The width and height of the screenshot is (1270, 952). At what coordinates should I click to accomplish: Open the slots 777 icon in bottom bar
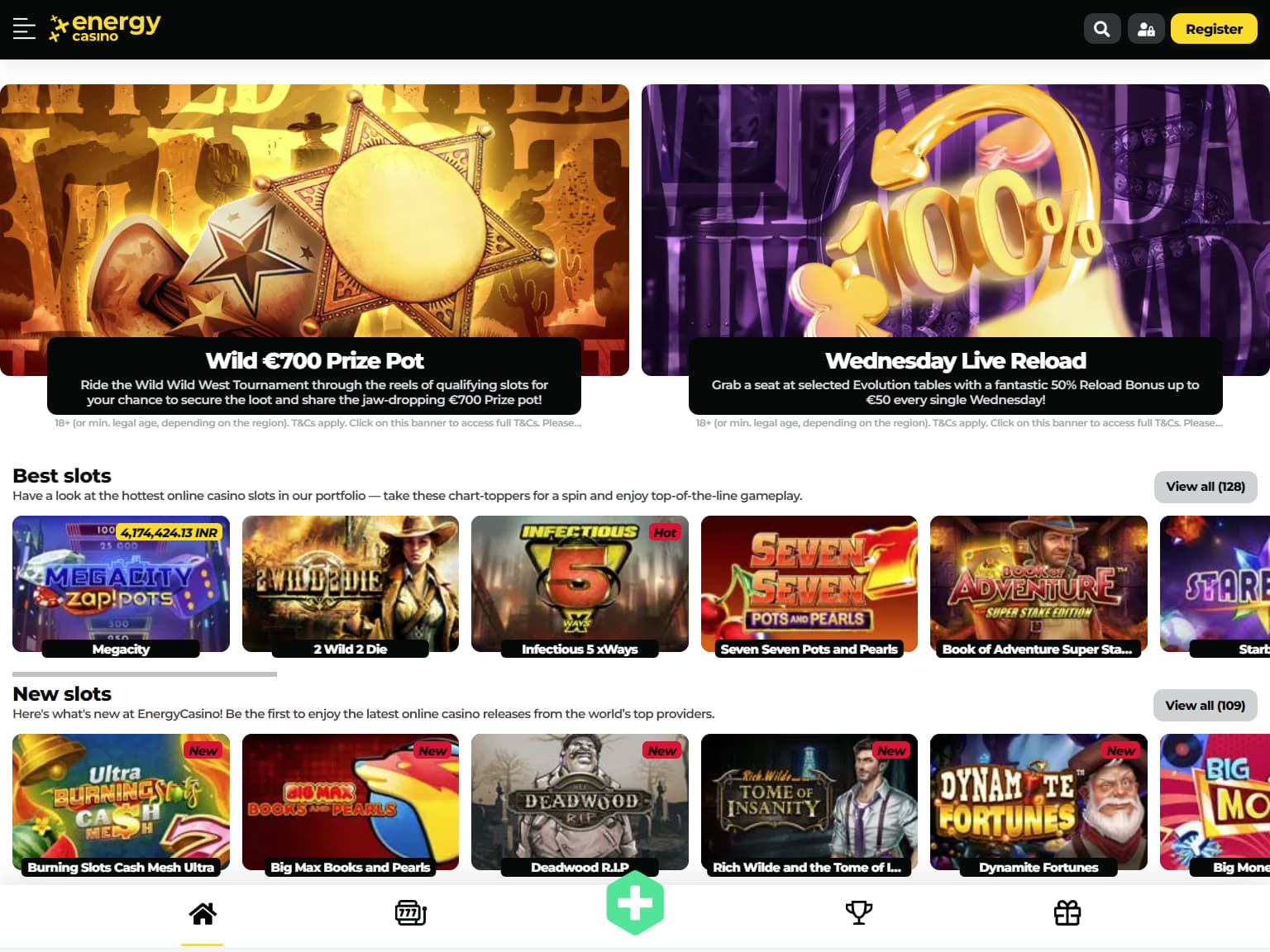(411, 913)
